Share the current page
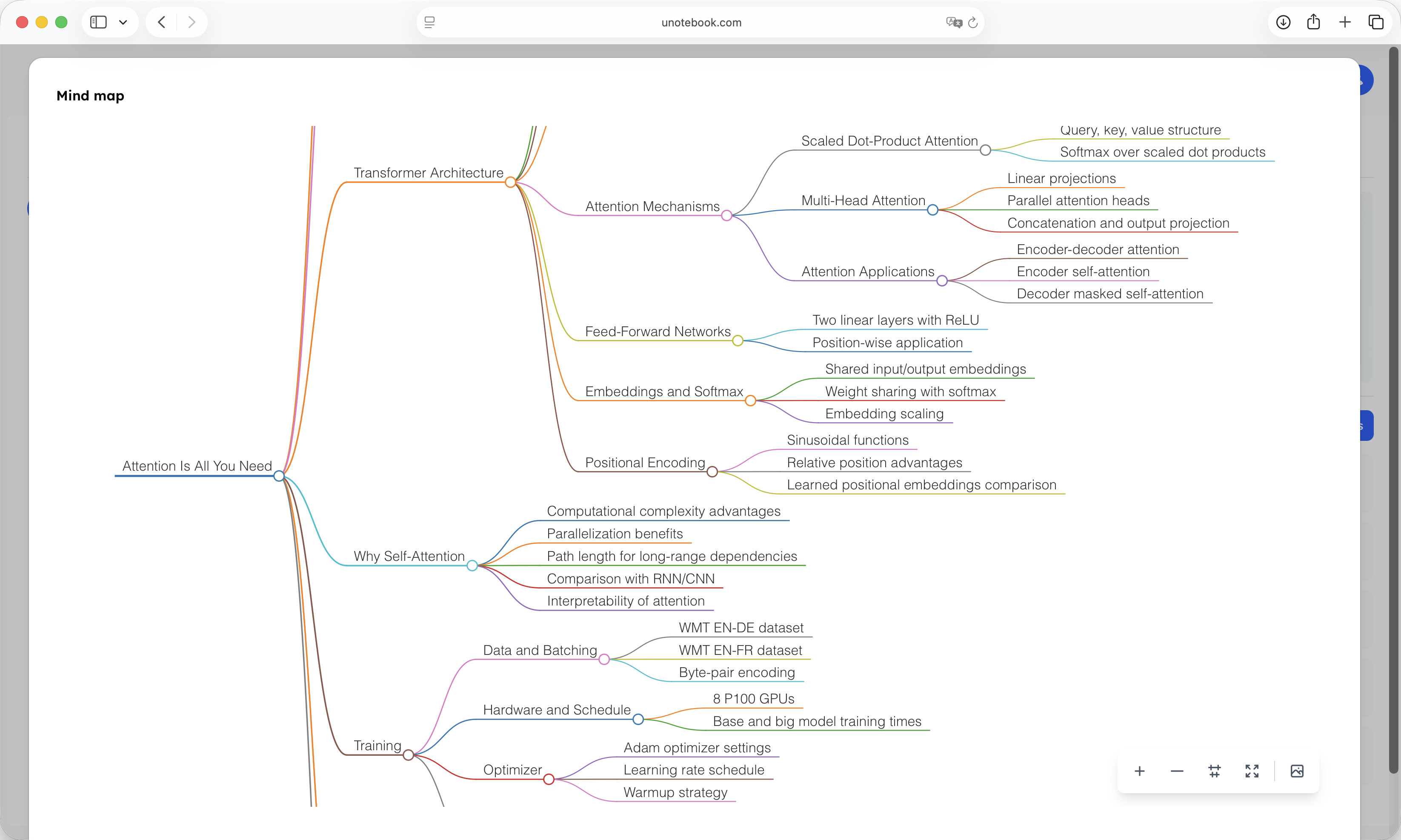1401x840 pixels. tap(1314, 22)
